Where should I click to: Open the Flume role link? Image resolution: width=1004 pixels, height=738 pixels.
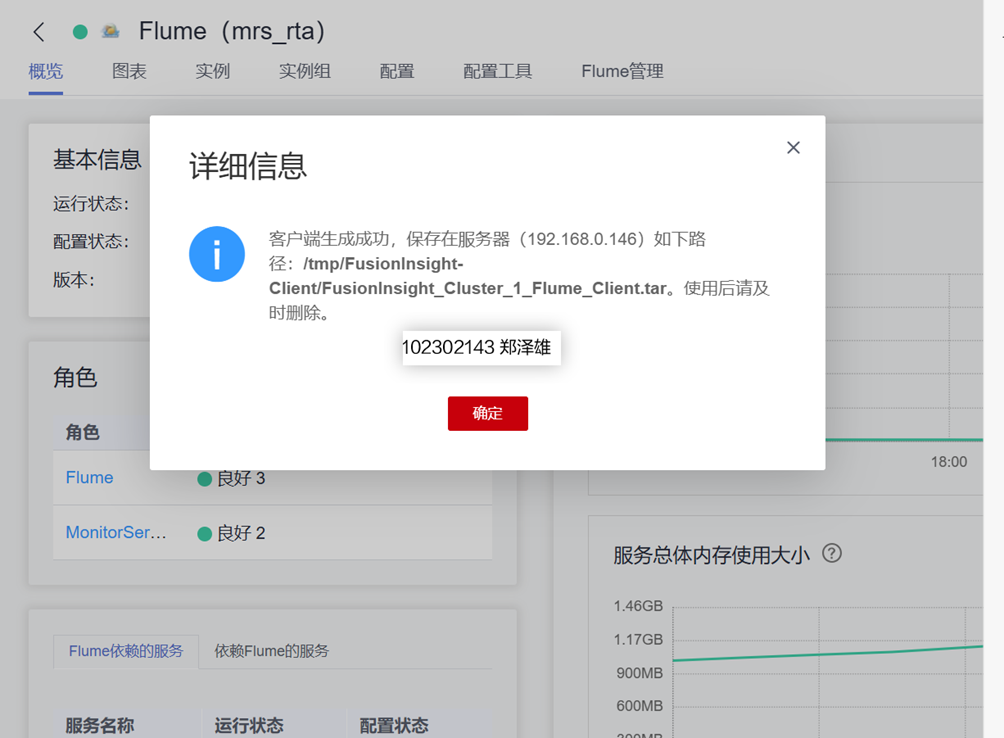click(x=90, y=477)
